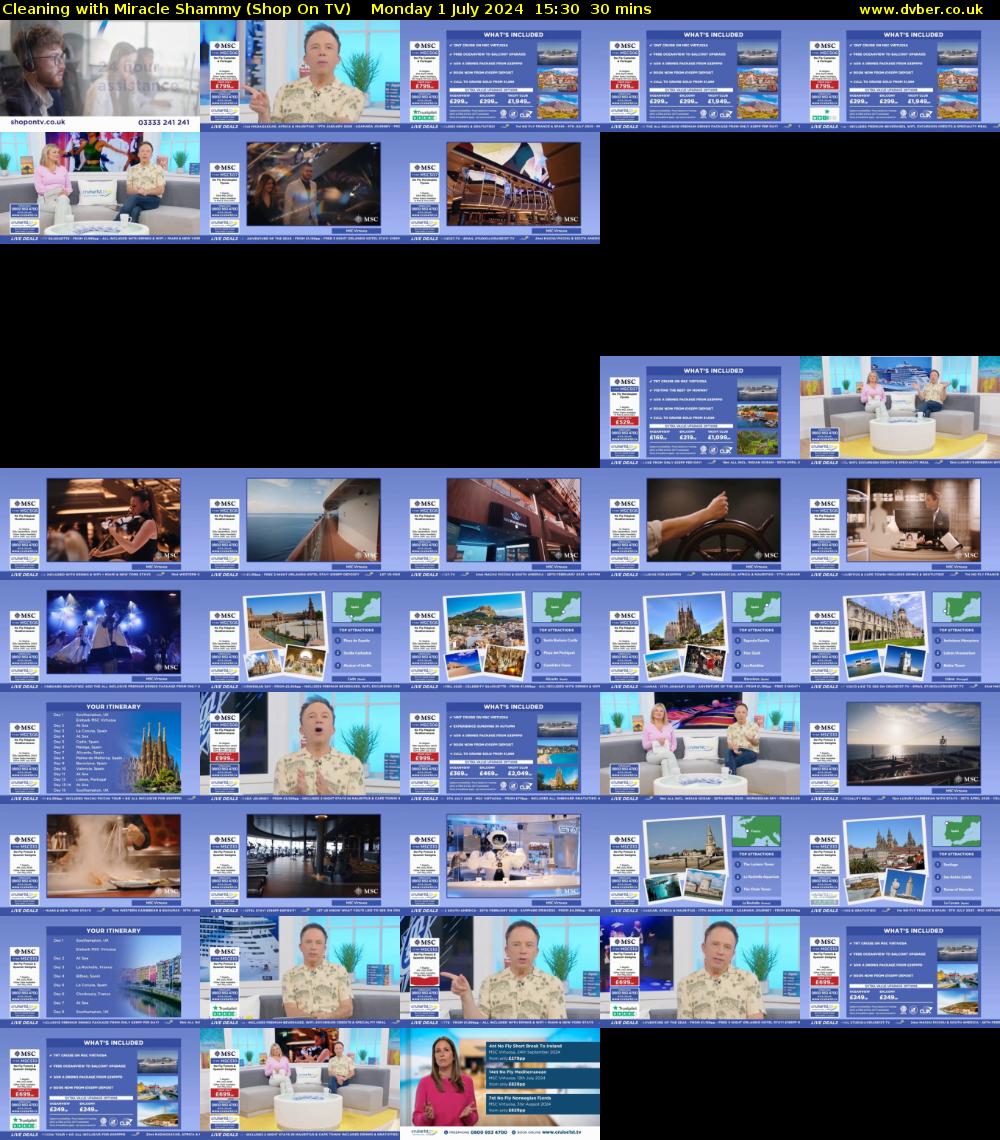Screen dimensions: 1000x1140
Task: Click the '30 mins' duration text
Action: (620, 9)
